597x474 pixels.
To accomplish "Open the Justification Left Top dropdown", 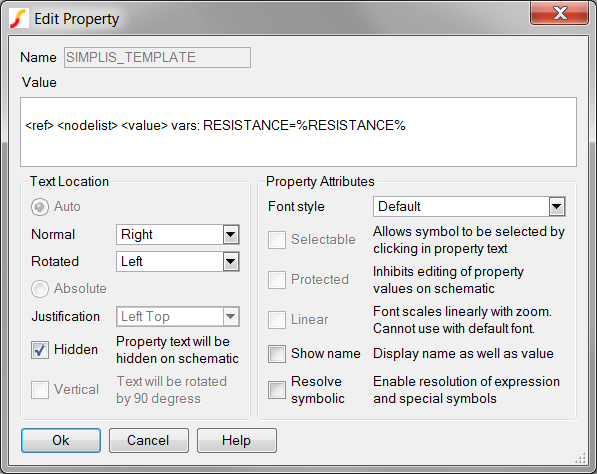I will 178,316.
